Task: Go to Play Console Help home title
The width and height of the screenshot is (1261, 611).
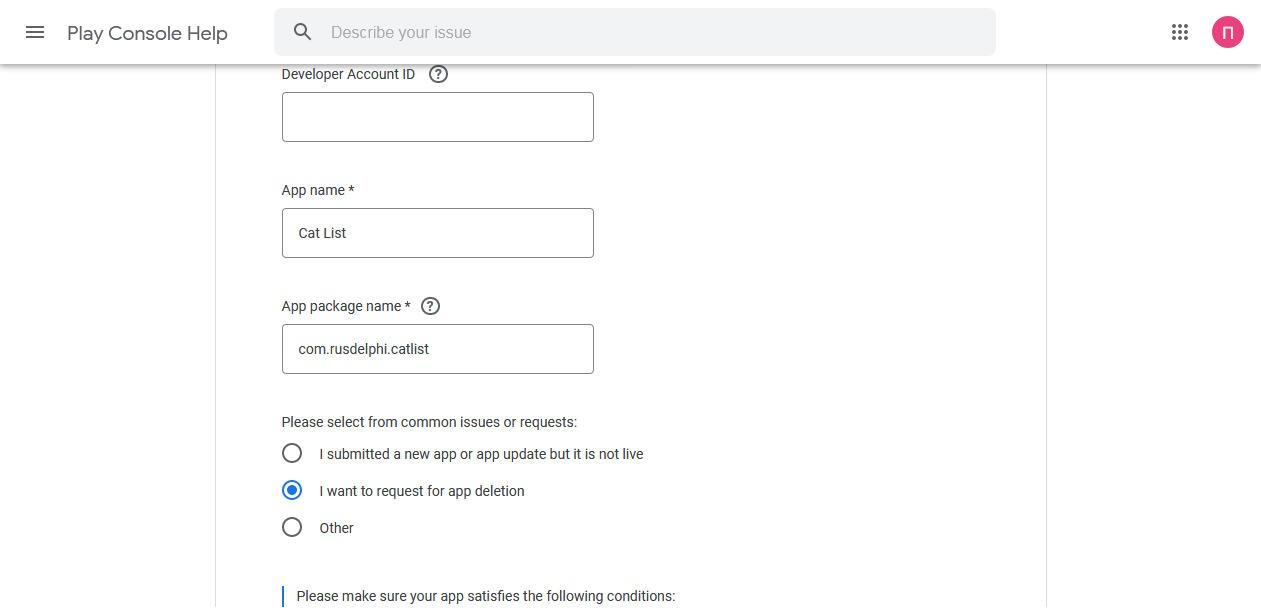Action: tap(147, 33)
